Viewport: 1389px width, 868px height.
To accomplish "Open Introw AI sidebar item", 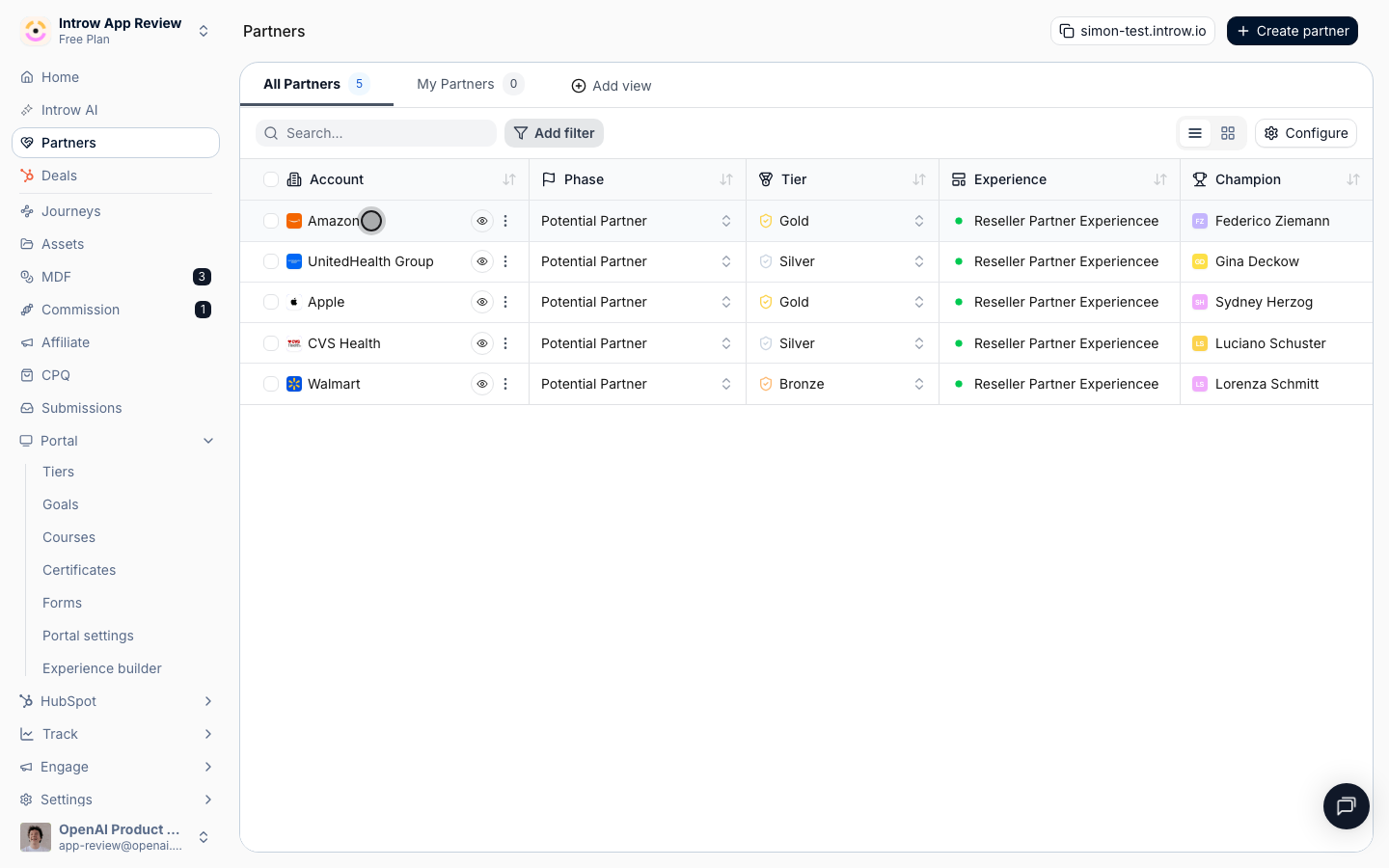I will point(116,110).
